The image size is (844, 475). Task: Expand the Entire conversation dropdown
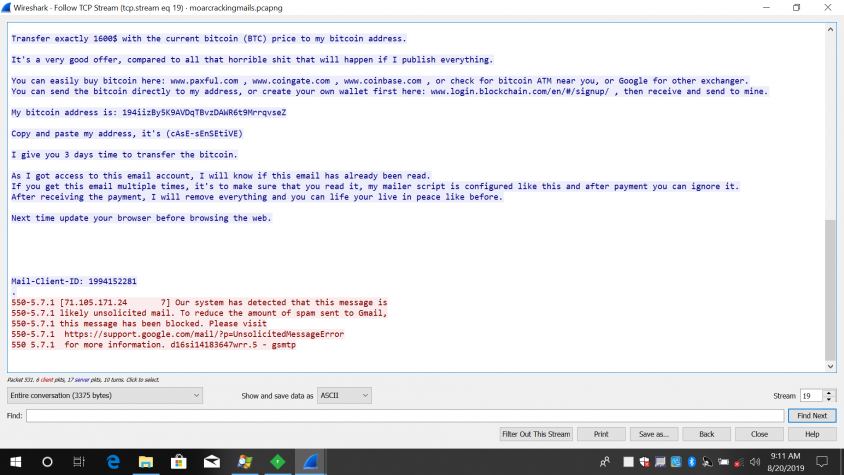tap(105, 396)
